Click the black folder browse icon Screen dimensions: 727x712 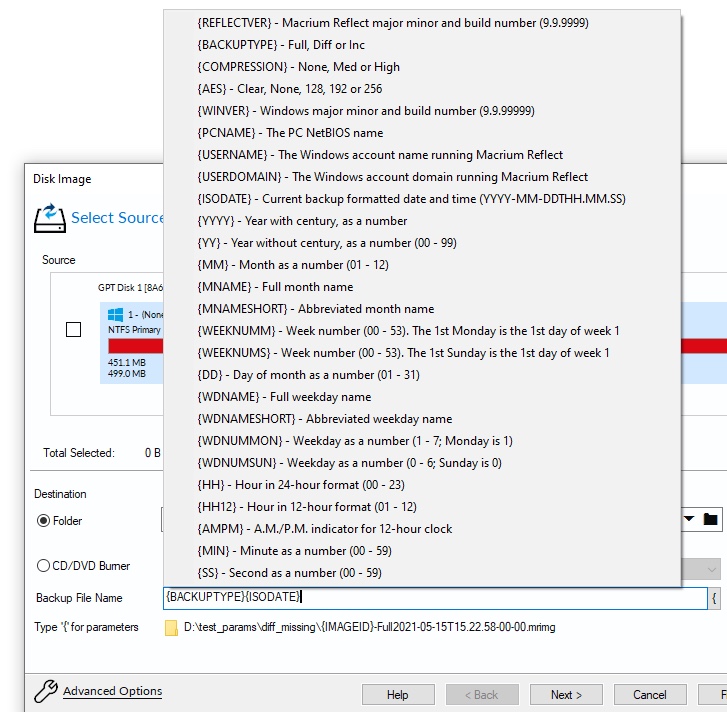pos(711,519)
